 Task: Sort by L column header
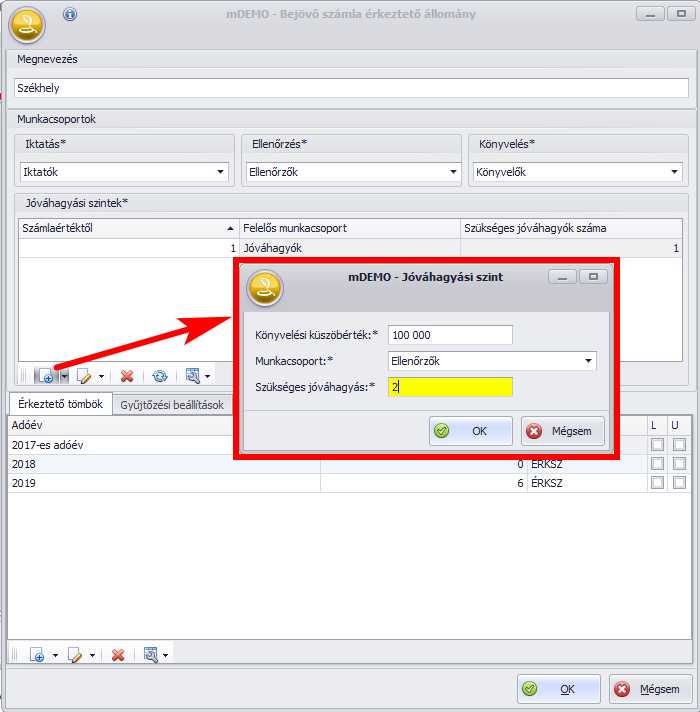657,425
